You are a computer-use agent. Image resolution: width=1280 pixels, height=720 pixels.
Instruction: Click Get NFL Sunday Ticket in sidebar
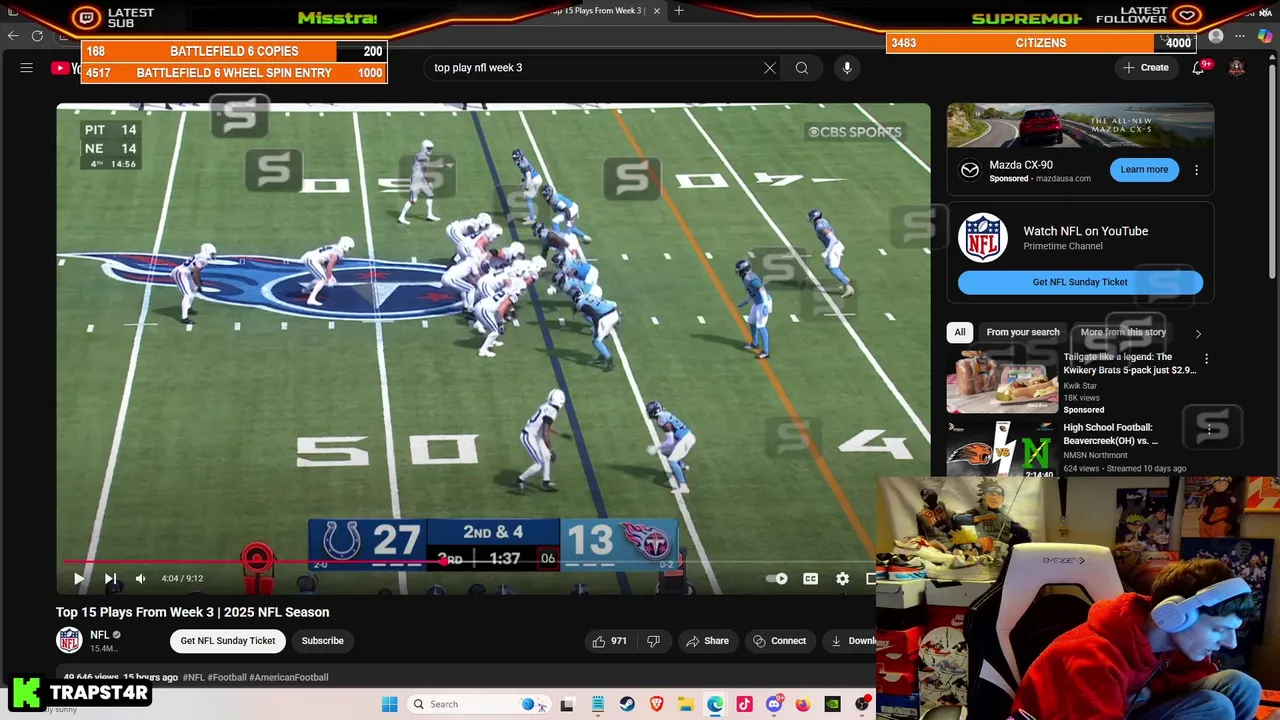click(x=1080, y=282)
